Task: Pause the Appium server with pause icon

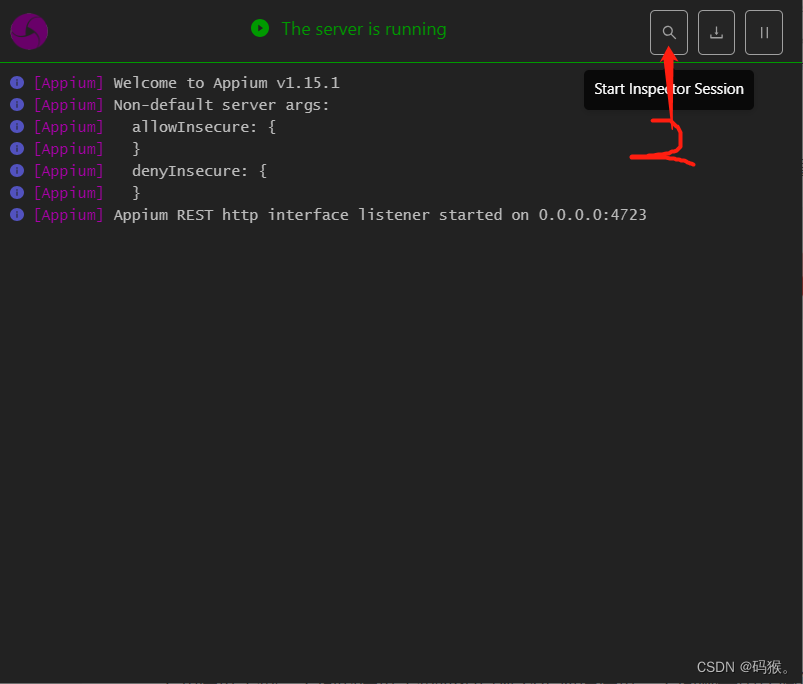Action: pyautogui.click(x=763, y=32)
